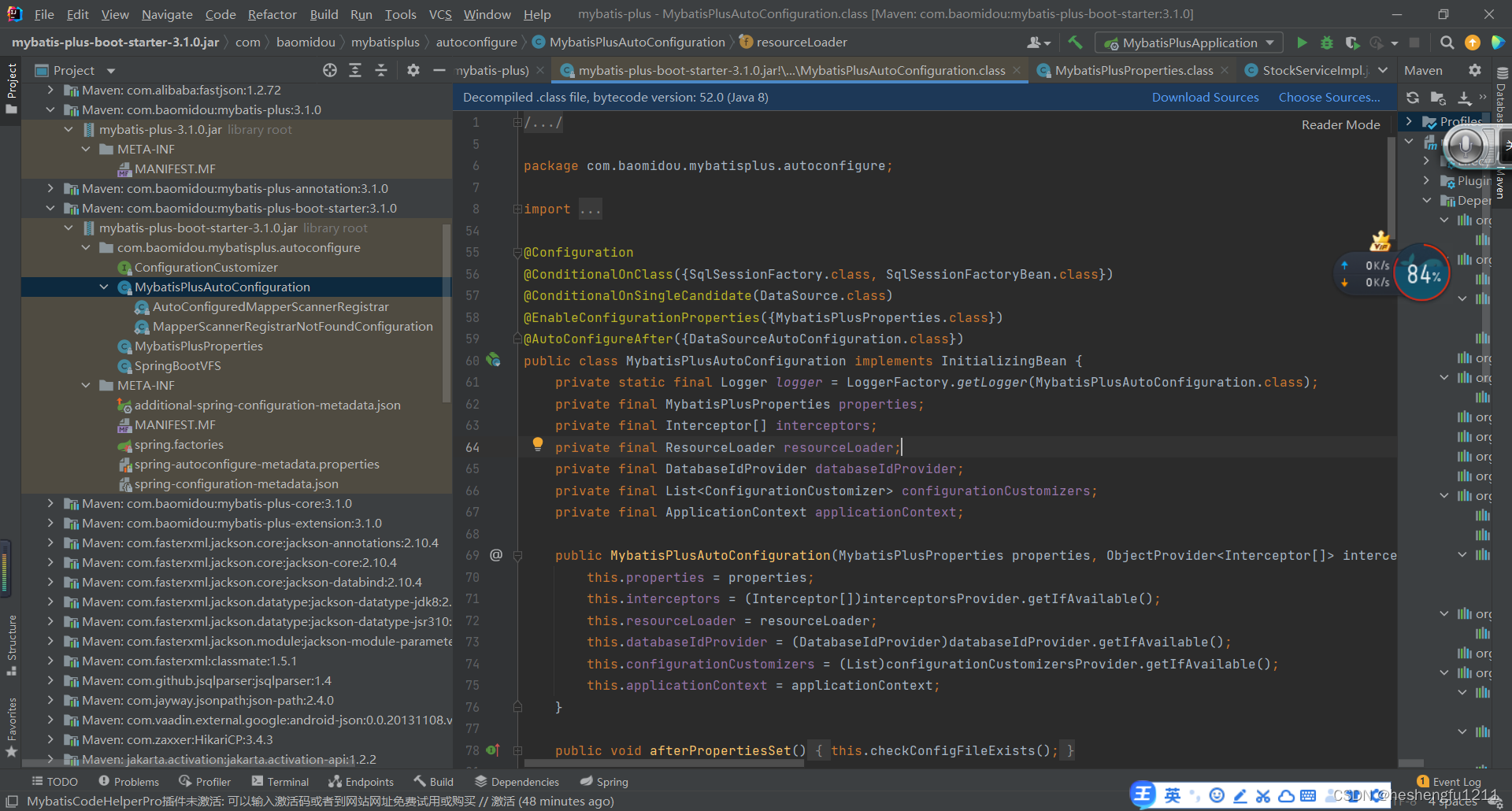Collapse MybatisPlusAutoConfiguration class node
This screenshot has width=1512, height=811.
(x=104, y=287)
